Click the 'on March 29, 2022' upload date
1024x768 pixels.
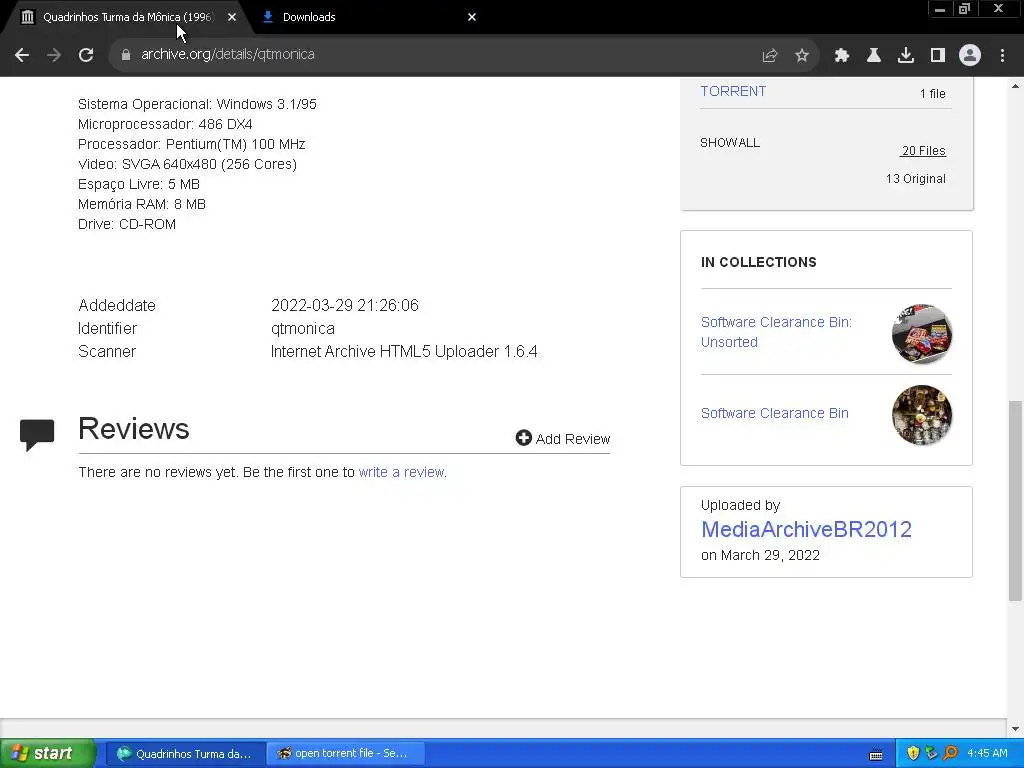click(x=760, y=555)
